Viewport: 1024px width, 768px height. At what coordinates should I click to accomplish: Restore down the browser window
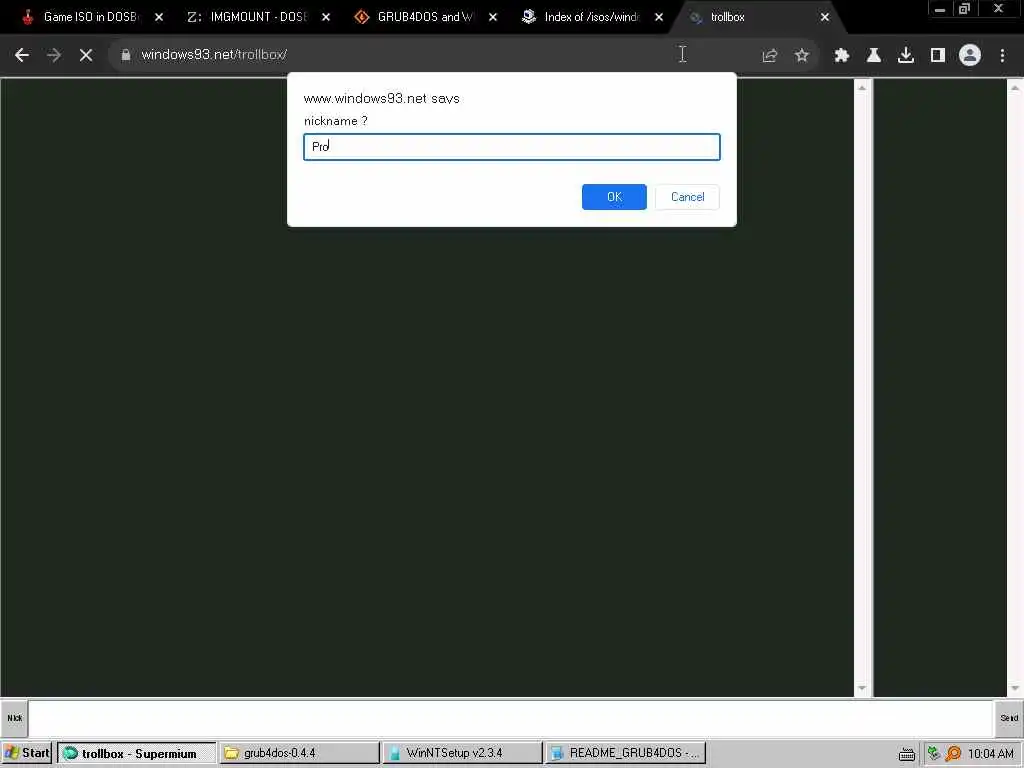[964, 9]
